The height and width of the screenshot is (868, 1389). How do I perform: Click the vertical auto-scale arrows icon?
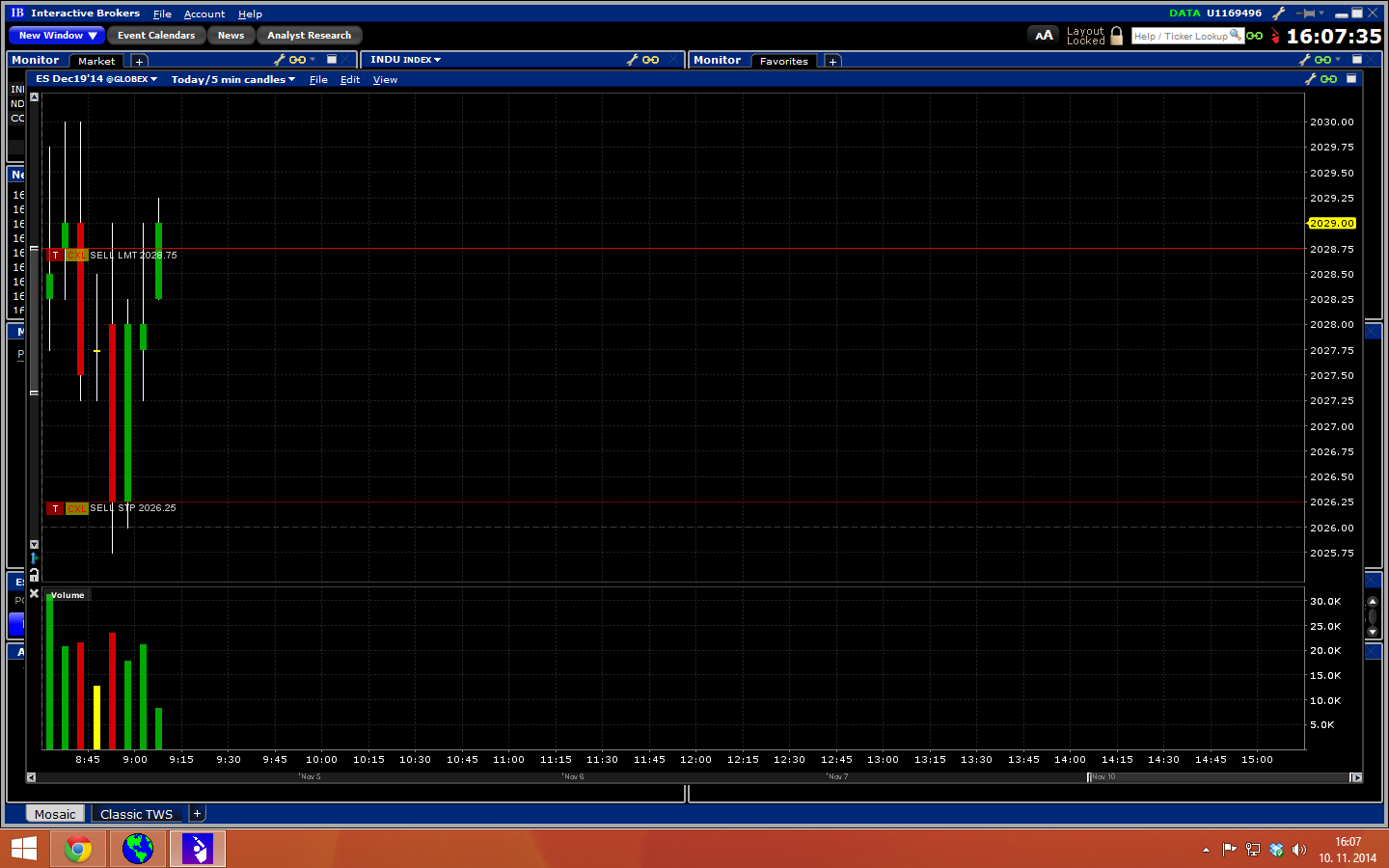coord(34,559)
